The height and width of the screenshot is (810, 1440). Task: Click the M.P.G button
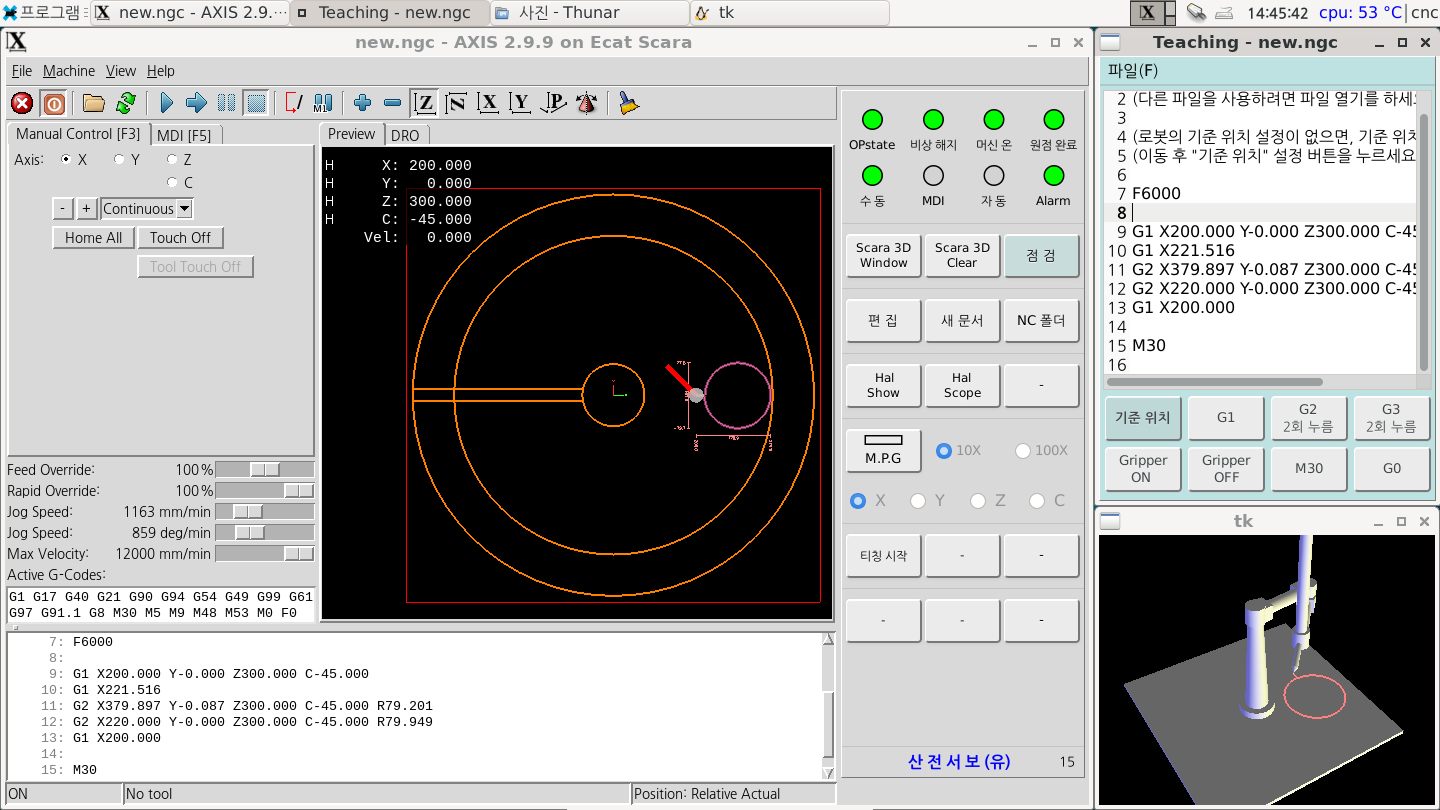(x=883, y=450)
